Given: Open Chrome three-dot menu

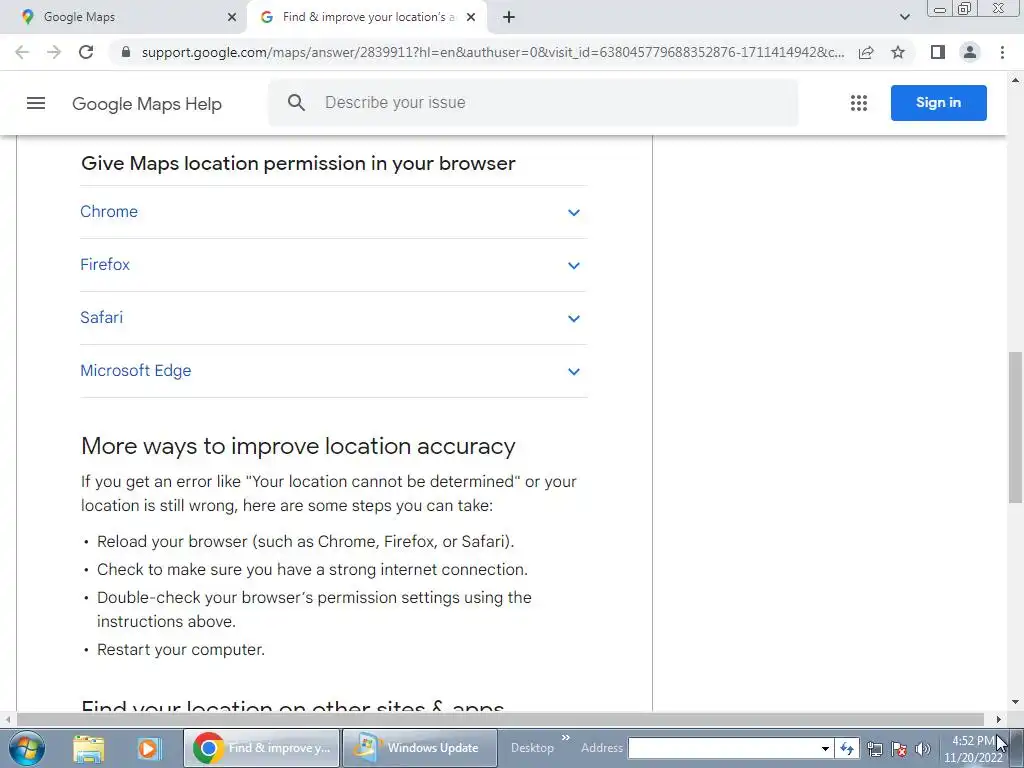Looking at the screenshot, I should pos(1002,52).
